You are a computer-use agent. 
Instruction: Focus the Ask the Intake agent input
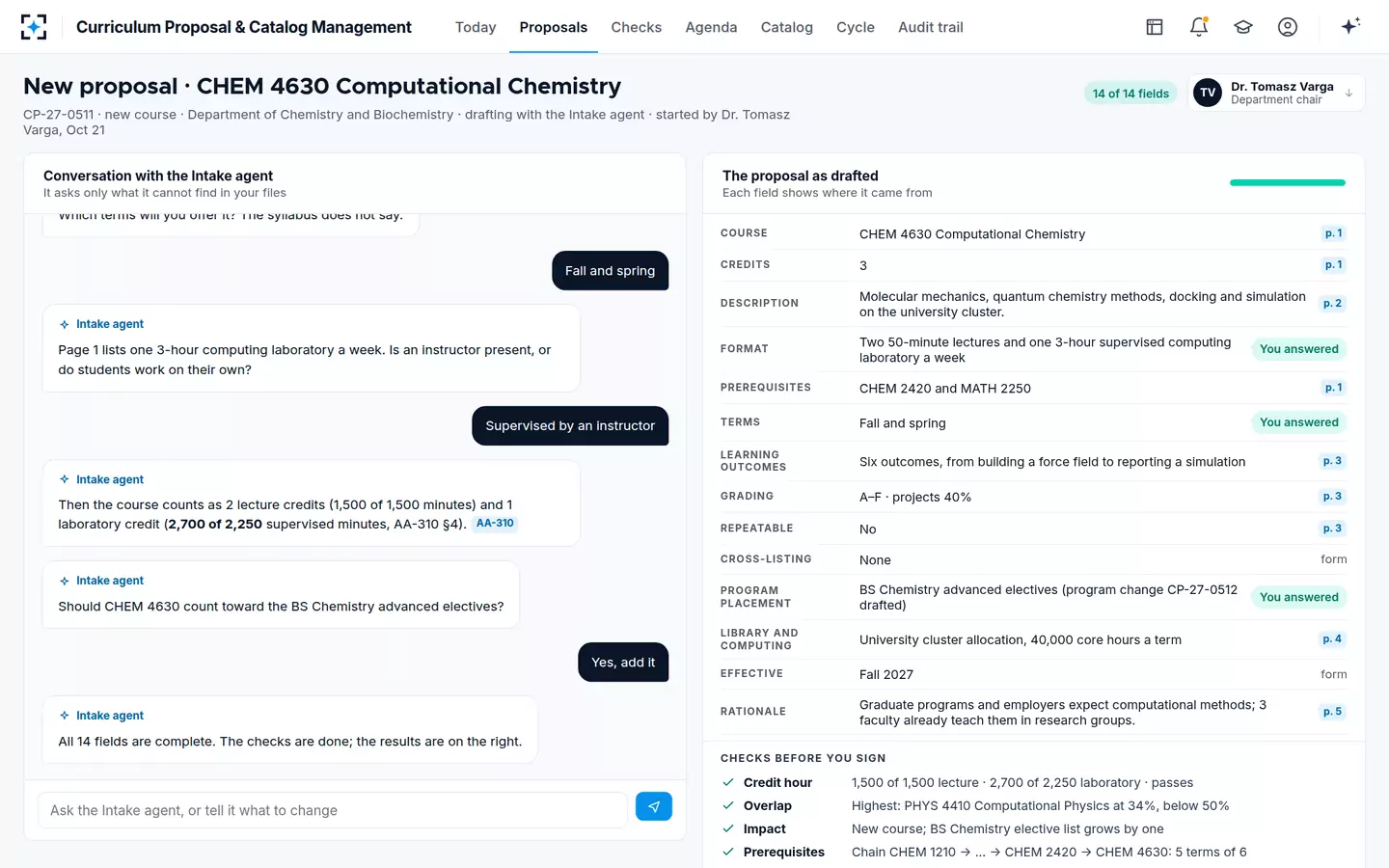[x=333, y=810]
